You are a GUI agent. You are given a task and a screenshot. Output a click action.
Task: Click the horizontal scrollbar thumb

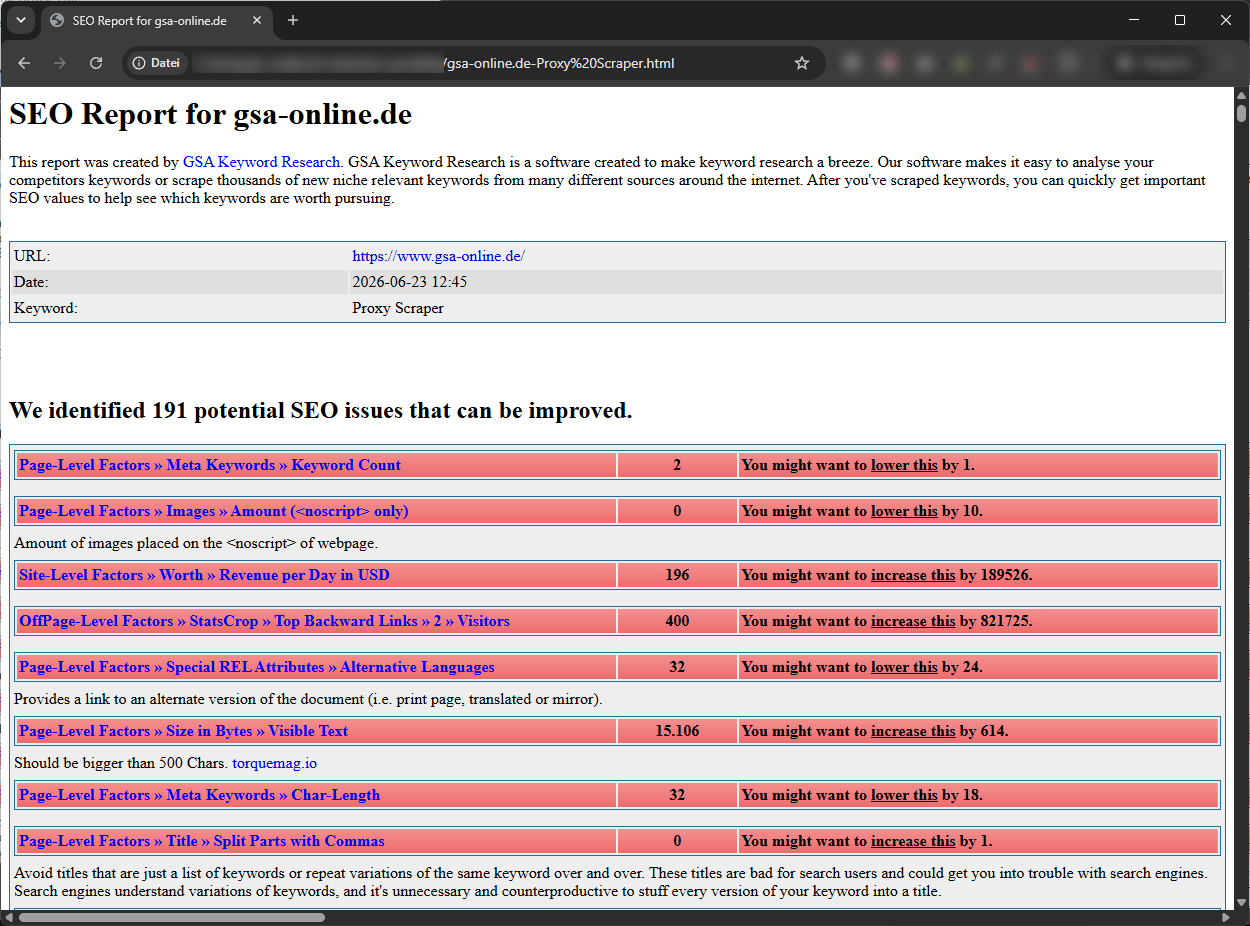[x=171, y=917]
